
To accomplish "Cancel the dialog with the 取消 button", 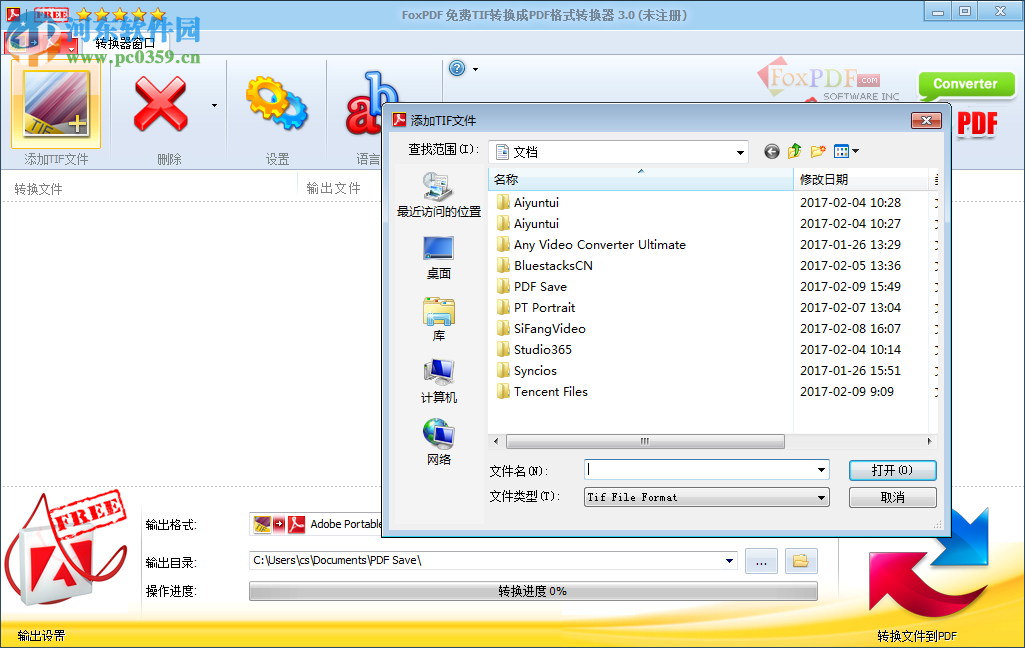I will click(892, 496).
